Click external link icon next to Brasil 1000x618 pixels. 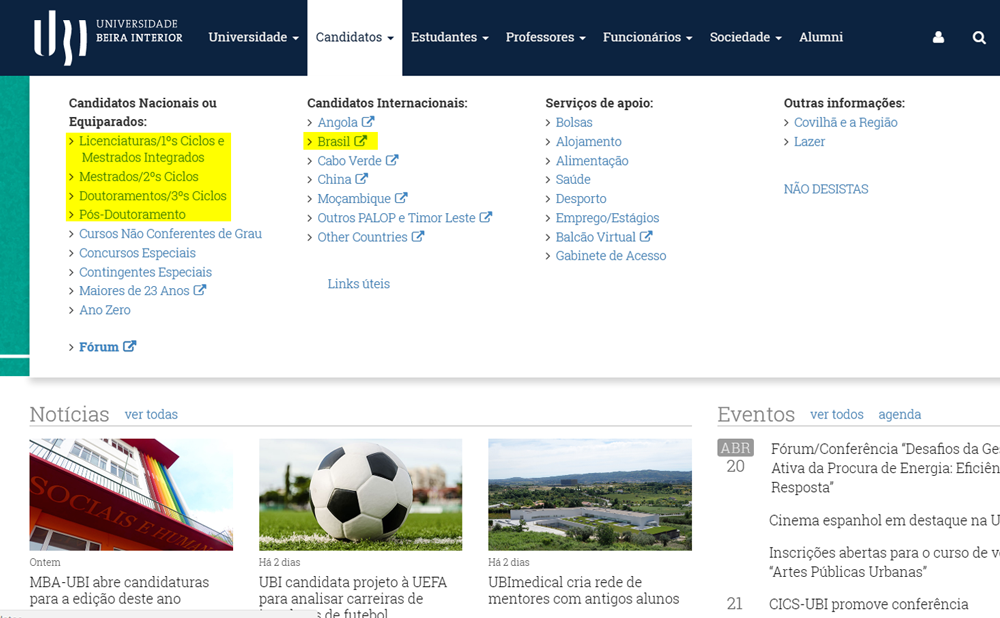(361, 141)
